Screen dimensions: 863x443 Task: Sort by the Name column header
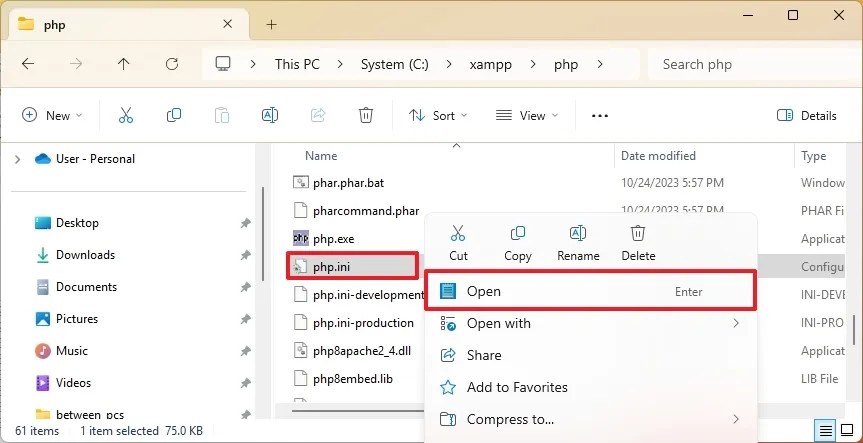tap(321, 156)
